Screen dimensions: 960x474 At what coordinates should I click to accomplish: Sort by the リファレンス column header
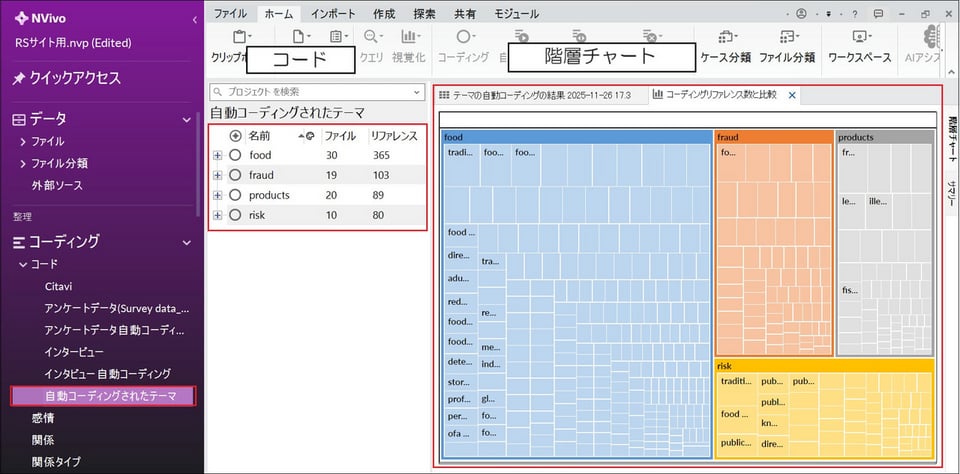click(x=394, y=135)
